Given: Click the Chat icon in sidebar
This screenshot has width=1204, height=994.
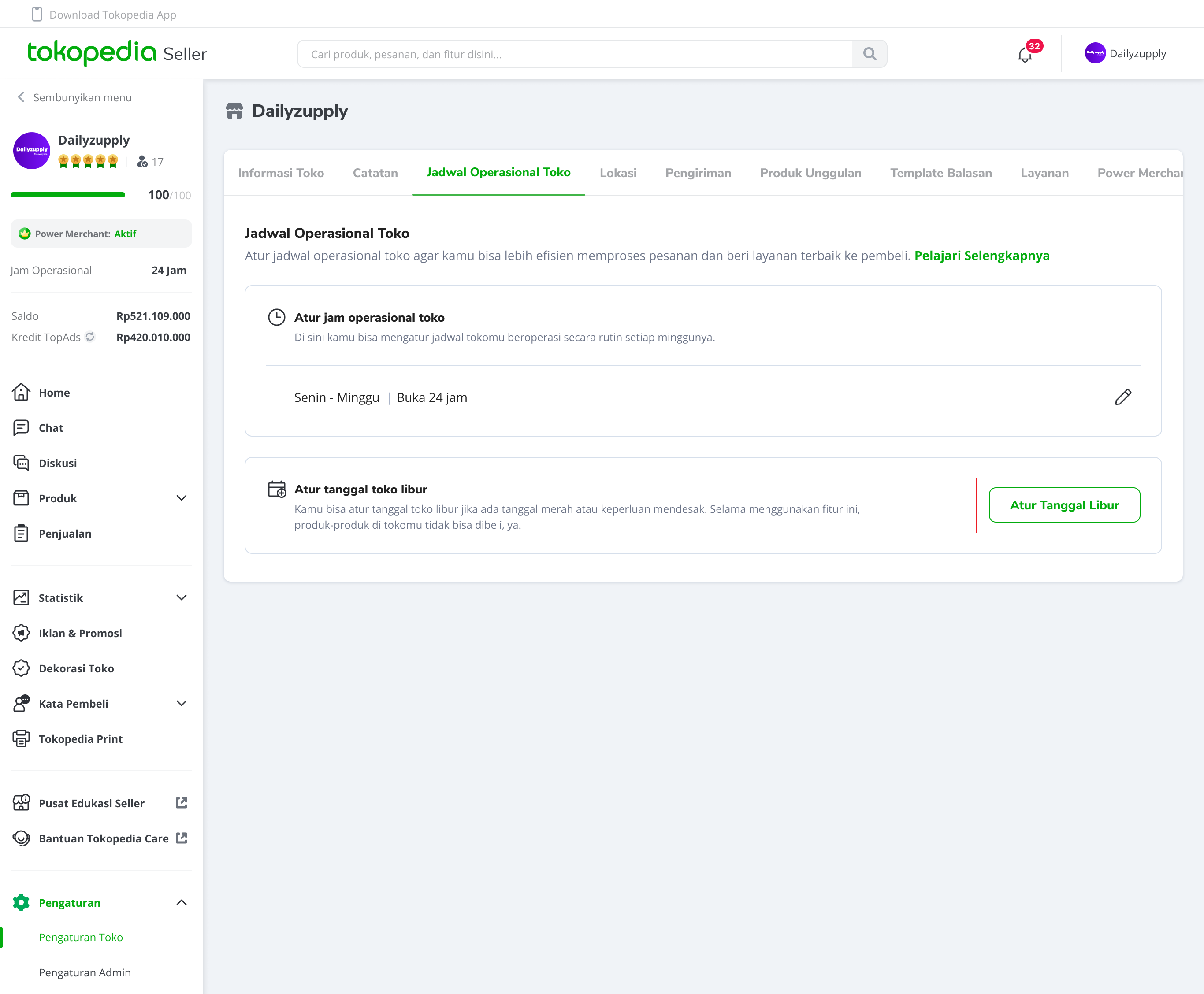Looking at the screenshot, I should pos(21,428).
